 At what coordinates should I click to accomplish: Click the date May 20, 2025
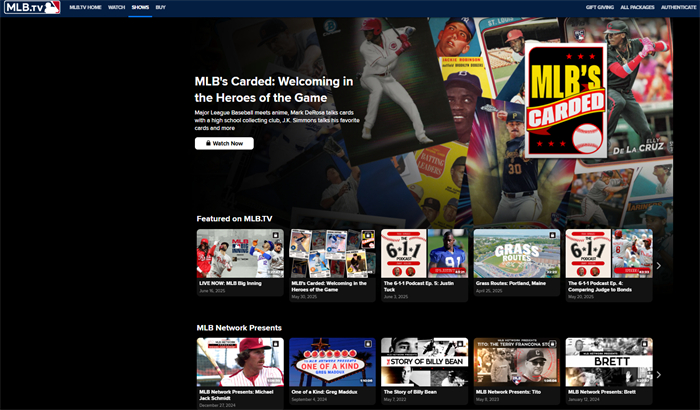[581, 297]
